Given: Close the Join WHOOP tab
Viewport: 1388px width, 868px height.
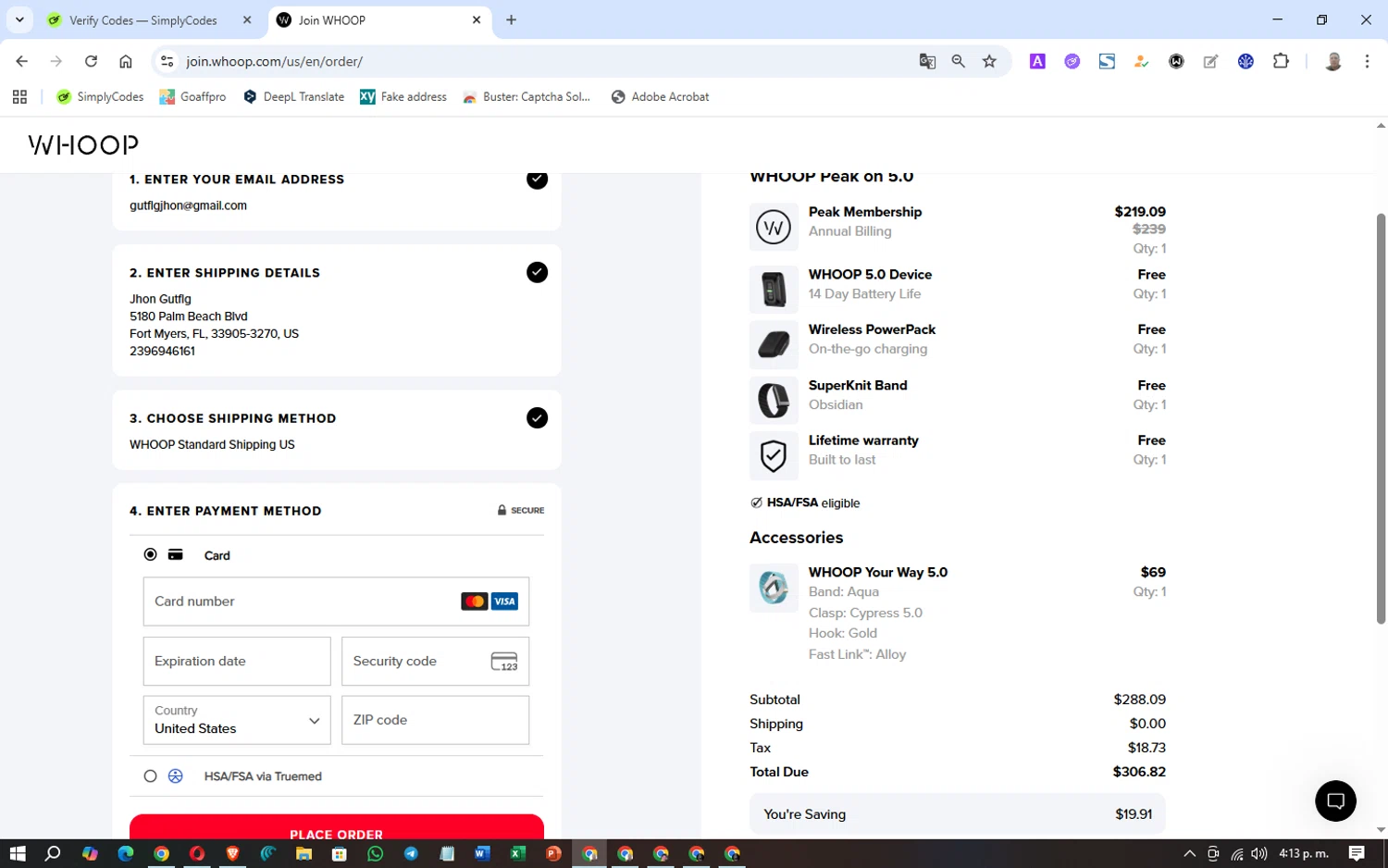Looking at the screenshot, I should [477, 19].
